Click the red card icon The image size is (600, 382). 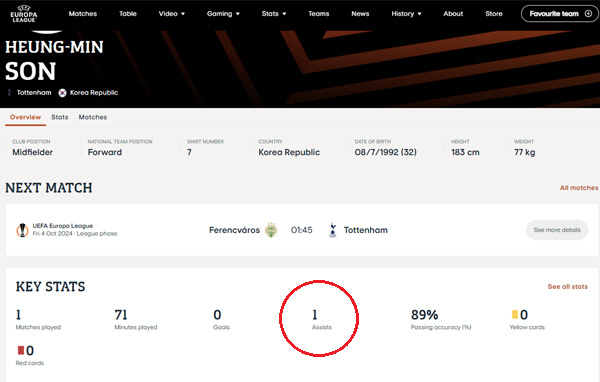(x=21, y=350)
